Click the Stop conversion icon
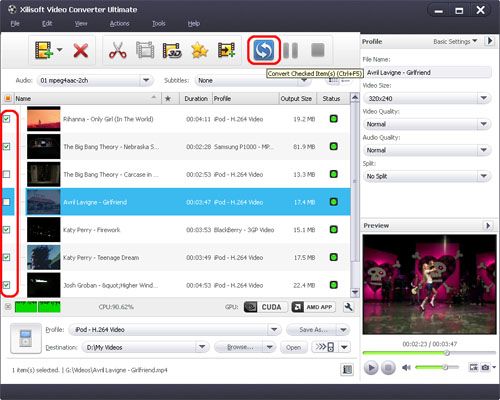The height and width of the screenshot is (400, 500). click(x=317, y=50)
